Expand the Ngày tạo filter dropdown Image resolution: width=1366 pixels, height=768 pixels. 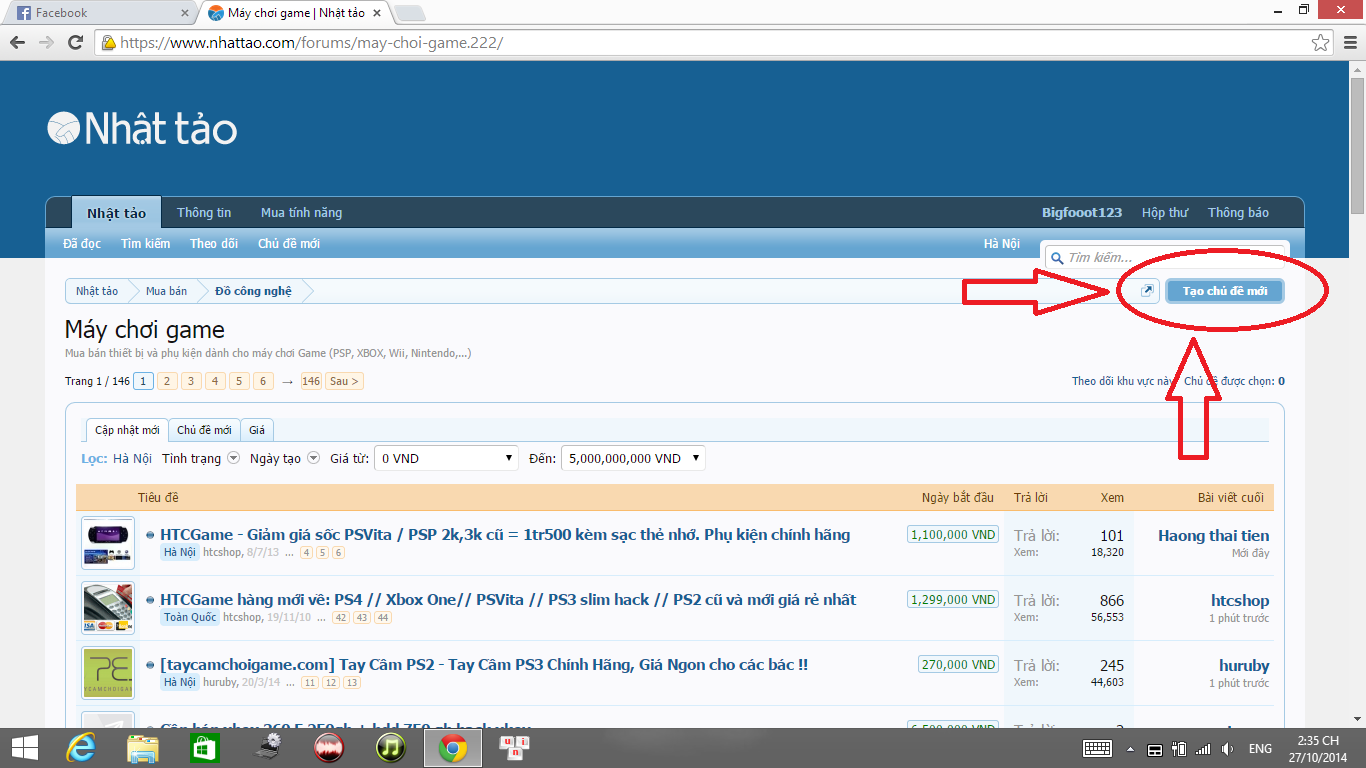pyautogui.click(x=313, y=458)
